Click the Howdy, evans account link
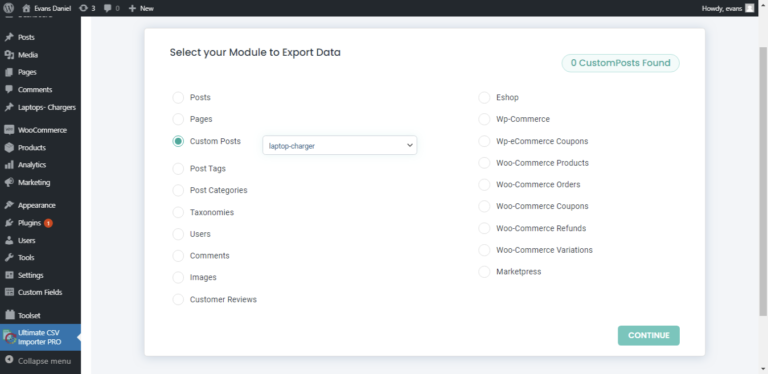The width and height of the screenshot is (768, 374). pos(721,8)
